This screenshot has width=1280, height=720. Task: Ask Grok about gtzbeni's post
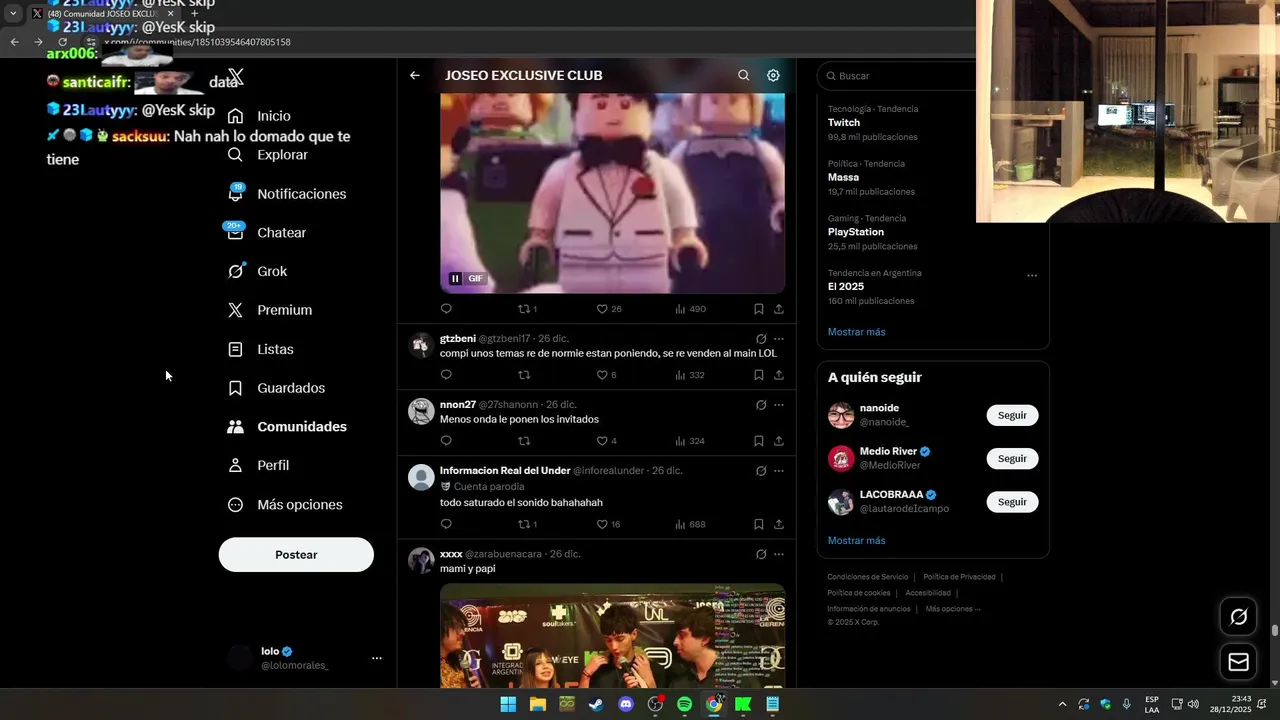760,339
